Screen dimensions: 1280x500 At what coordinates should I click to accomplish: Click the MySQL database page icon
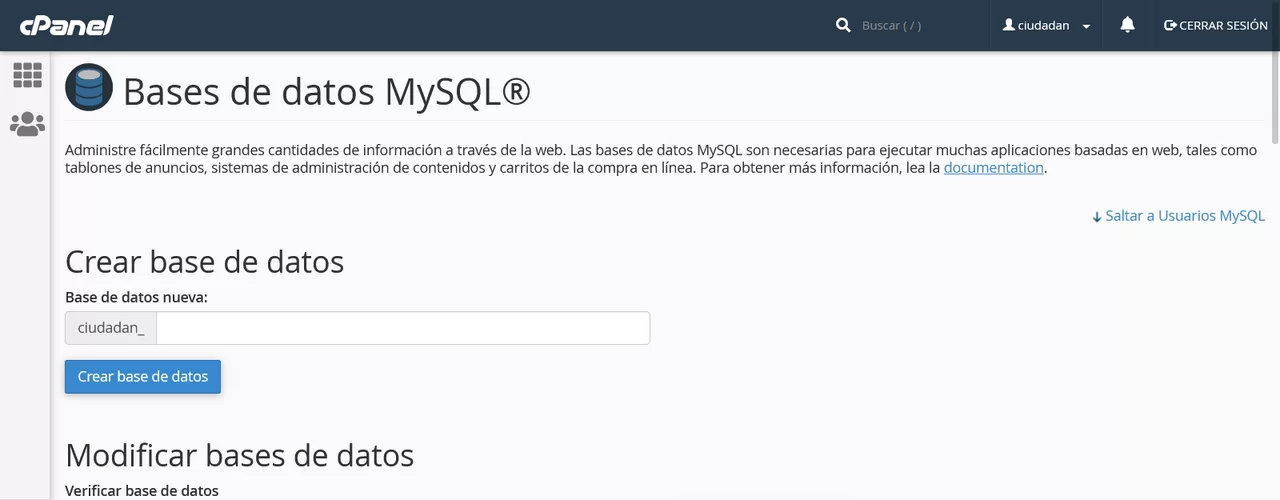coord(89,87)
